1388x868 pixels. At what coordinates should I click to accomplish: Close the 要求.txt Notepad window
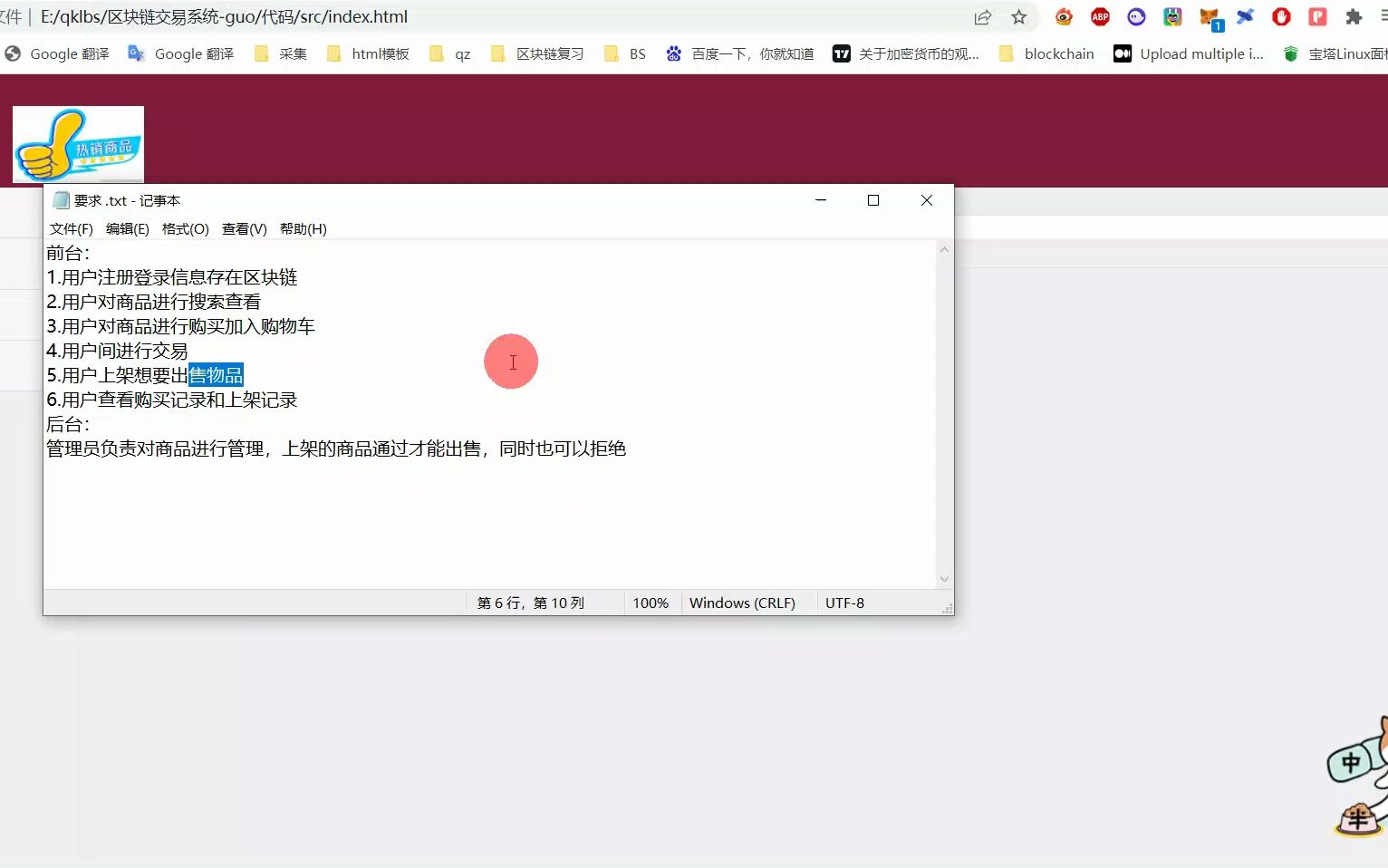tap(927, 200)
